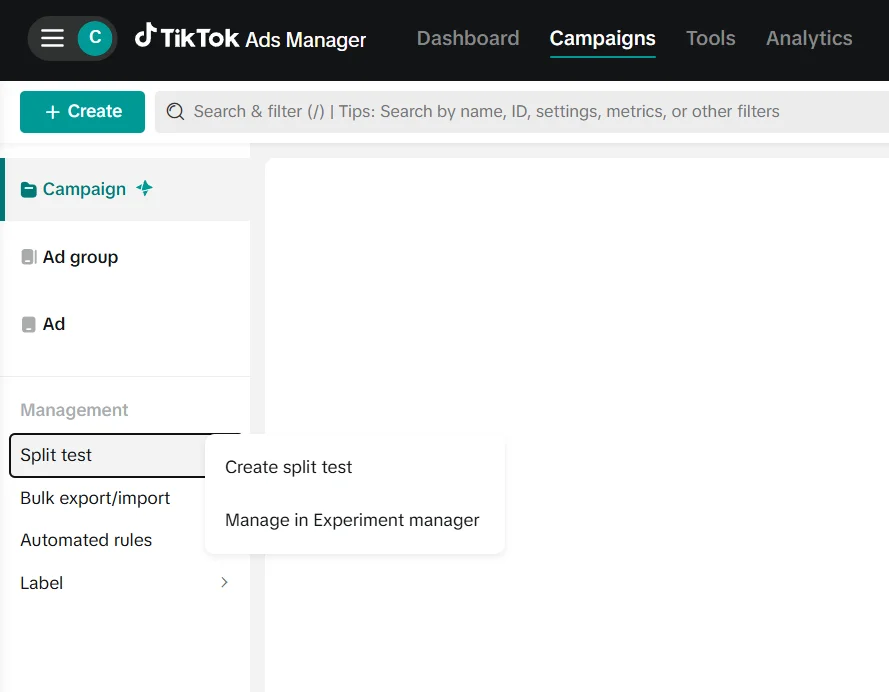Click the TikTok Ads Manager logo

click(251, 38)
